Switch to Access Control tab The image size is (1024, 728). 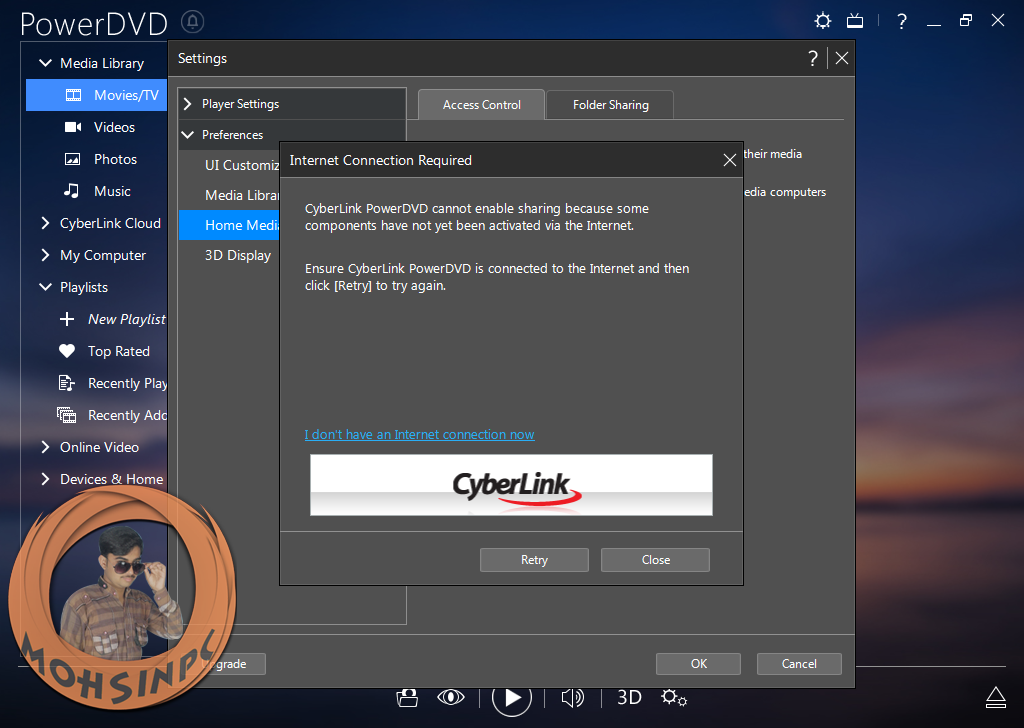coord(481,104)
